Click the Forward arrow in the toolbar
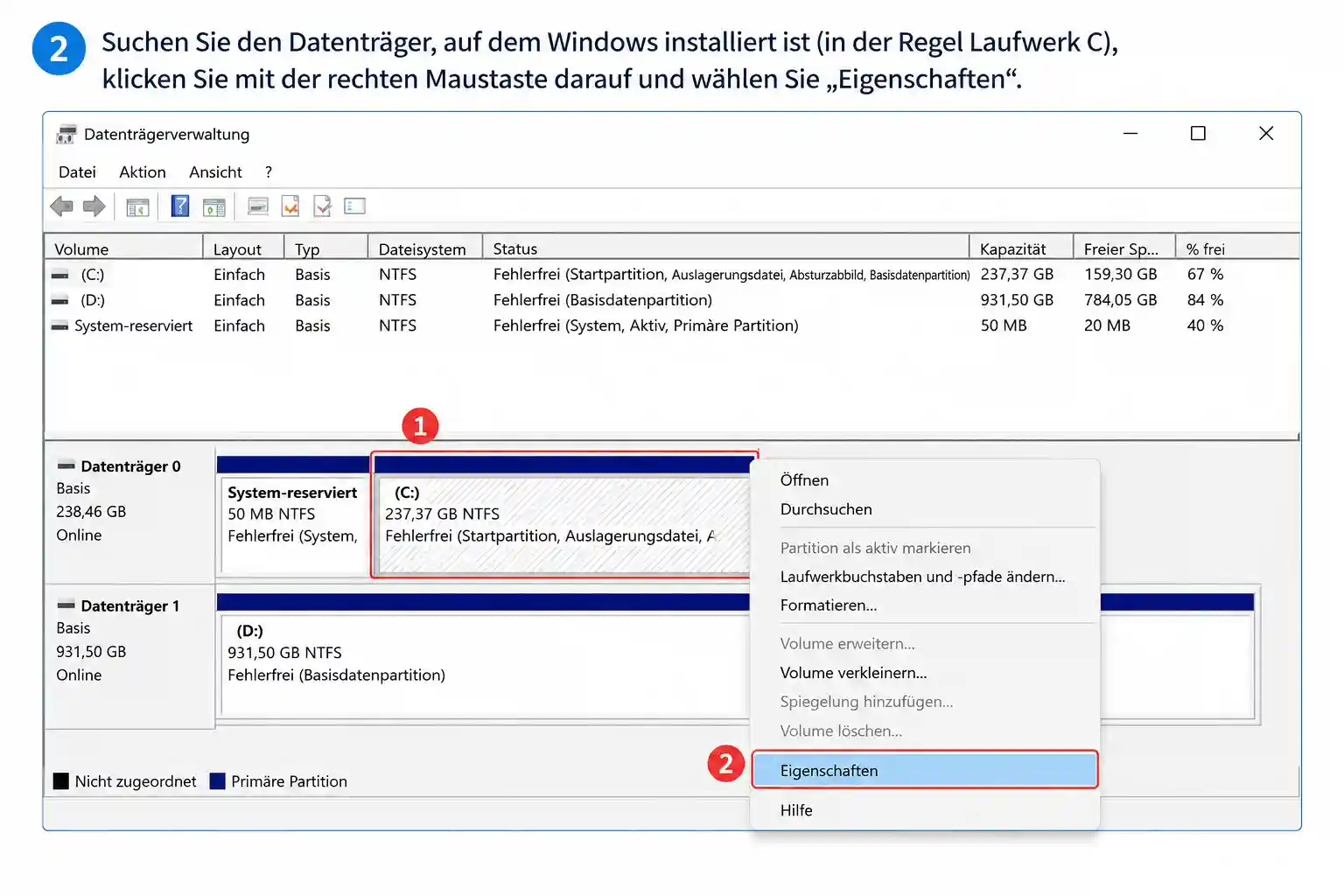This screenshot has height=896, width=1344. pos(94,206)
